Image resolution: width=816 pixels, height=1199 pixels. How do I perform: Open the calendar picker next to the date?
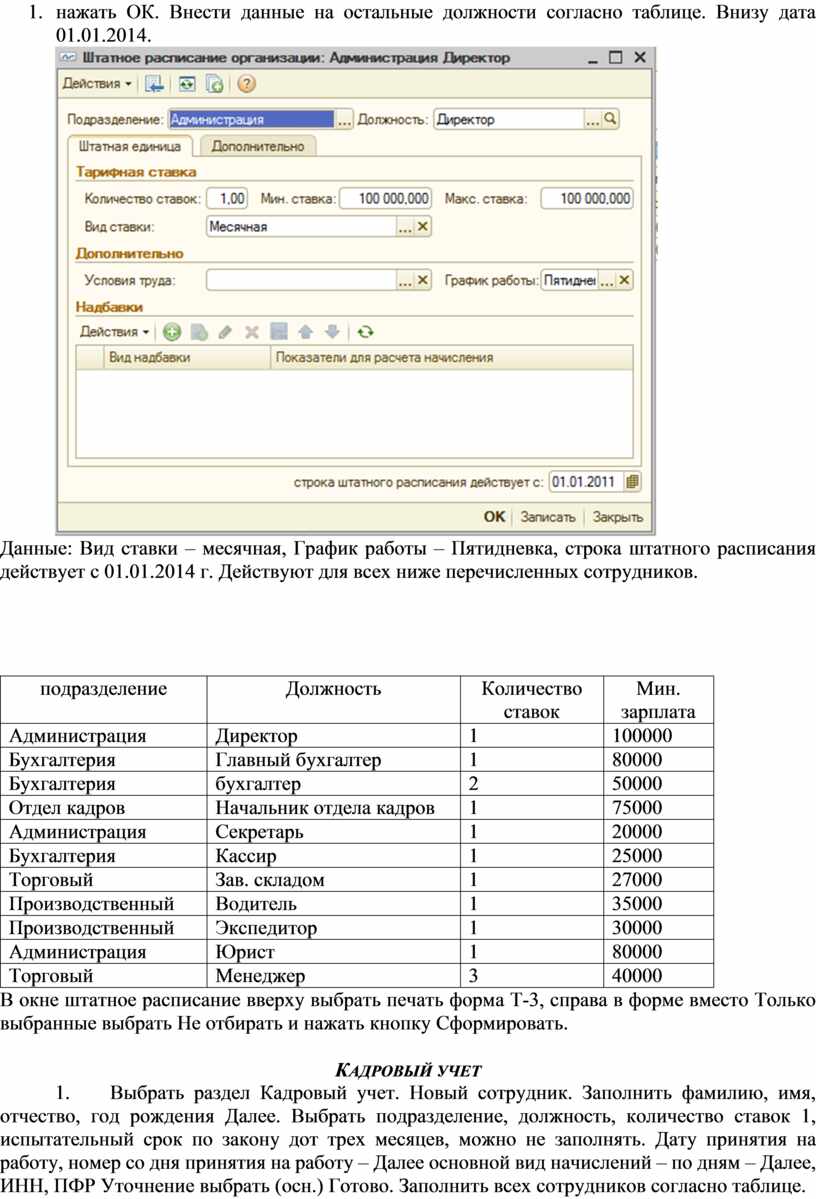[632, 483]
